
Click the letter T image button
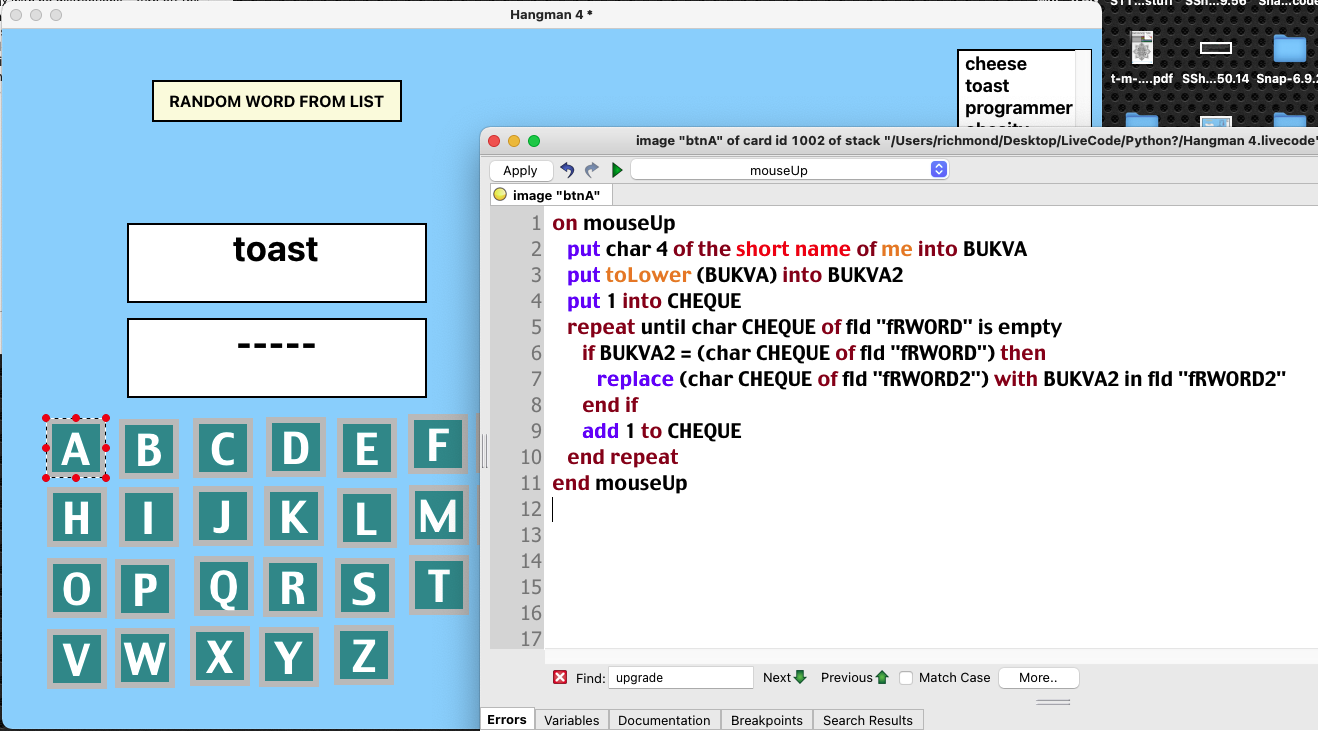click(439, 586)
